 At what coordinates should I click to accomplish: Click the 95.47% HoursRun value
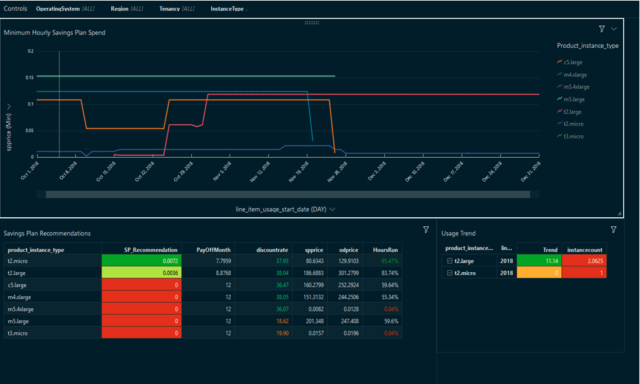pyautogui.click(x=390, y=261)
